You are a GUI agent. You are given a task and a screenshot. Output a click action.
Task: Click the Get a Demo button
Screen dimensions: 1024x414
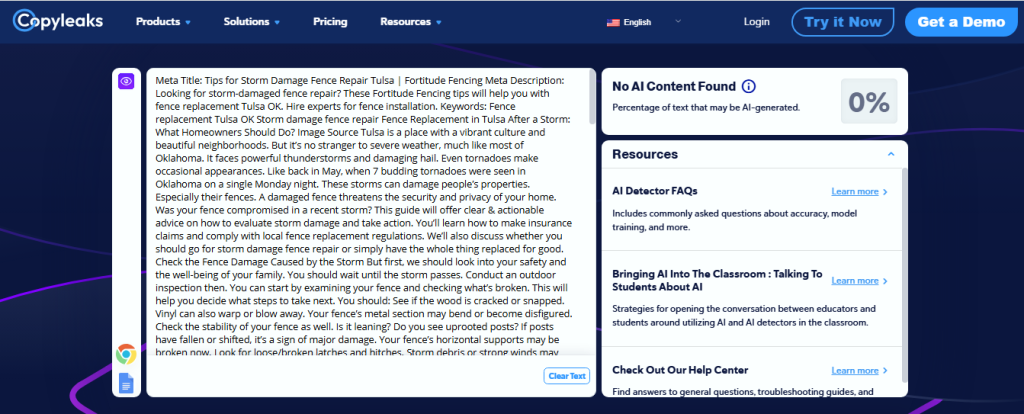pos(962,22)
